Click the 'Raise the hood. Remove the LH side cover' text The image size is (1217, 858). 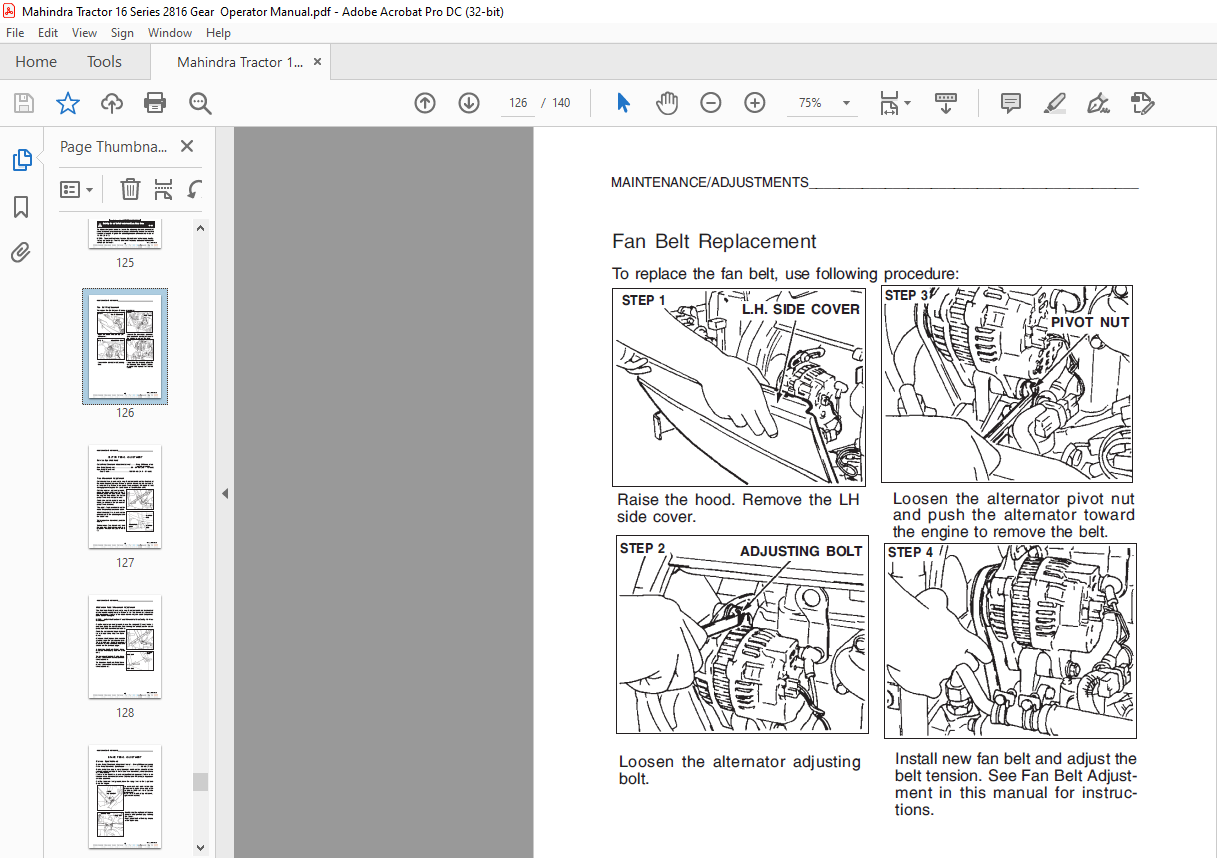point(736,508)
